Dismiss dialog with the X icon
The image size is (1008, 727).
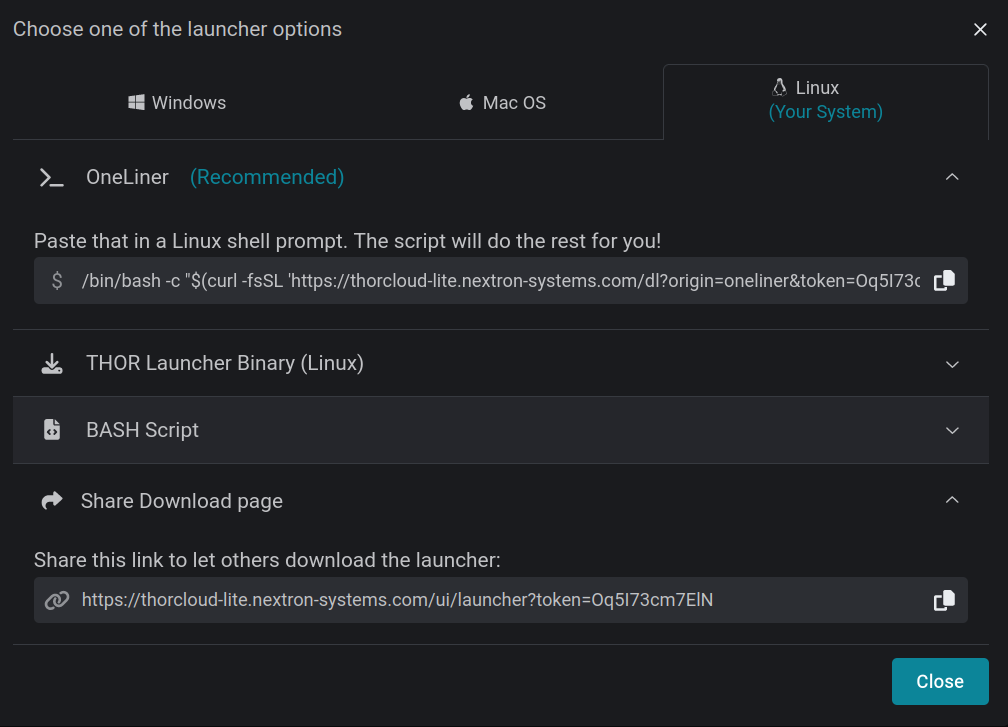[980, 30]
